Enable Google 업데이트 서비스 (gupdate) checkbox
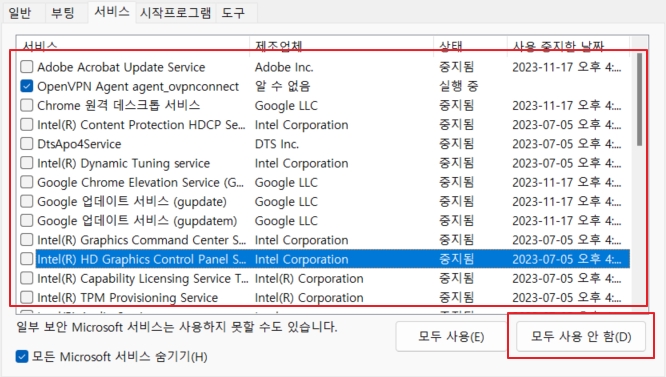 point(27,201)
